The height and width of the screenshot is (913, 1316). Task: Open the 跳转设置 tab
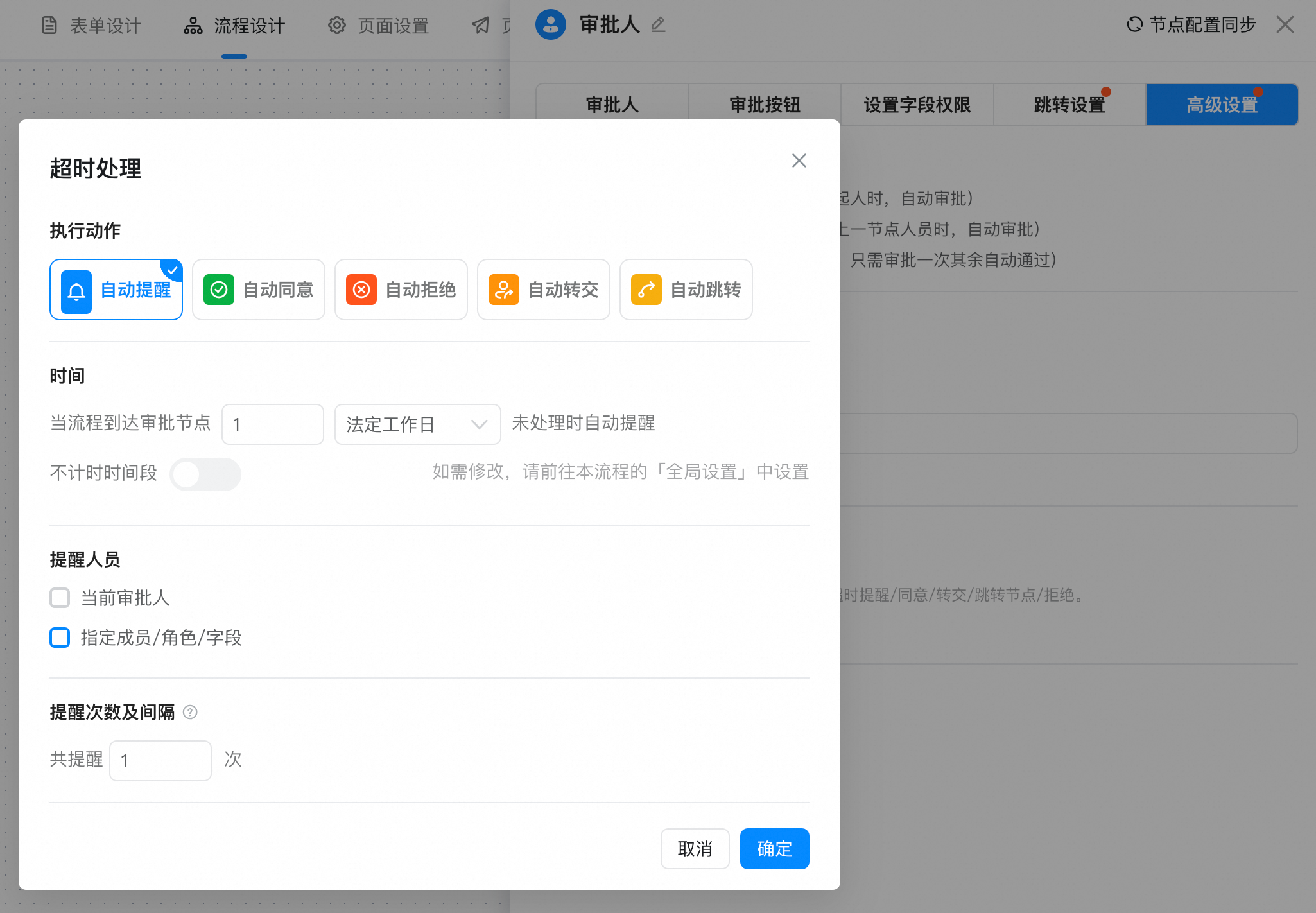[1069, 105]
